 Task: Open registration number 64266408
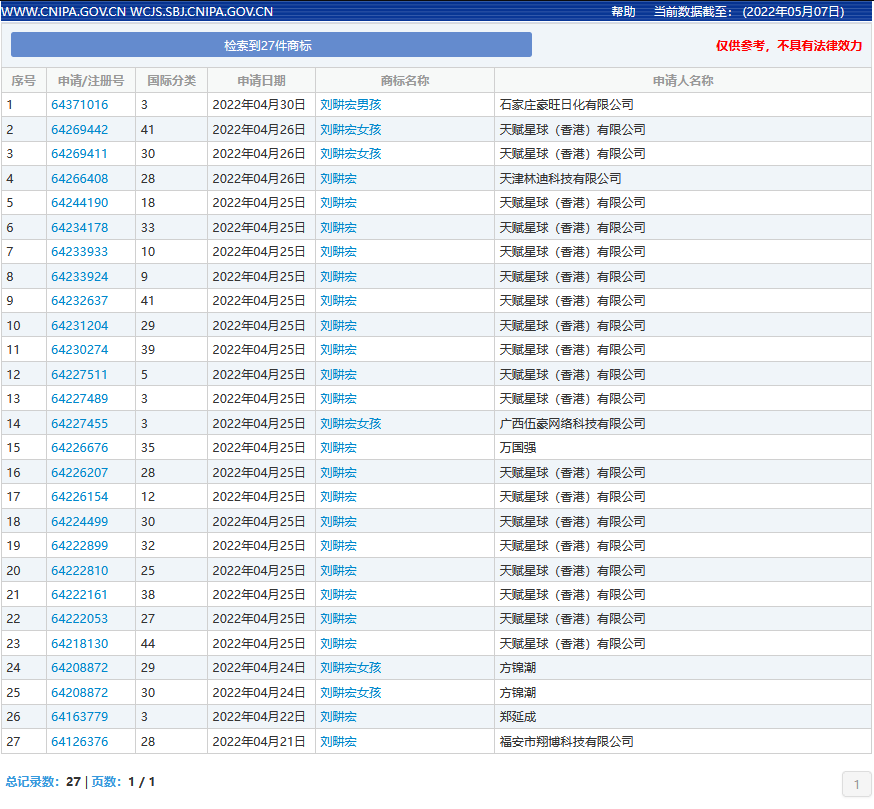(80, 179)
